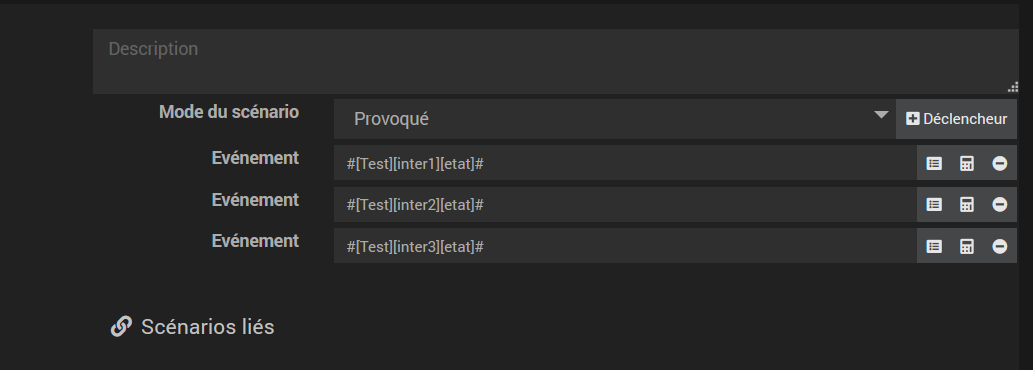Focus the #[Test][inter1][etat]# event field
Image resolution: width=1033 pixels, height=370 pixels.
click(x=625, y=163)
